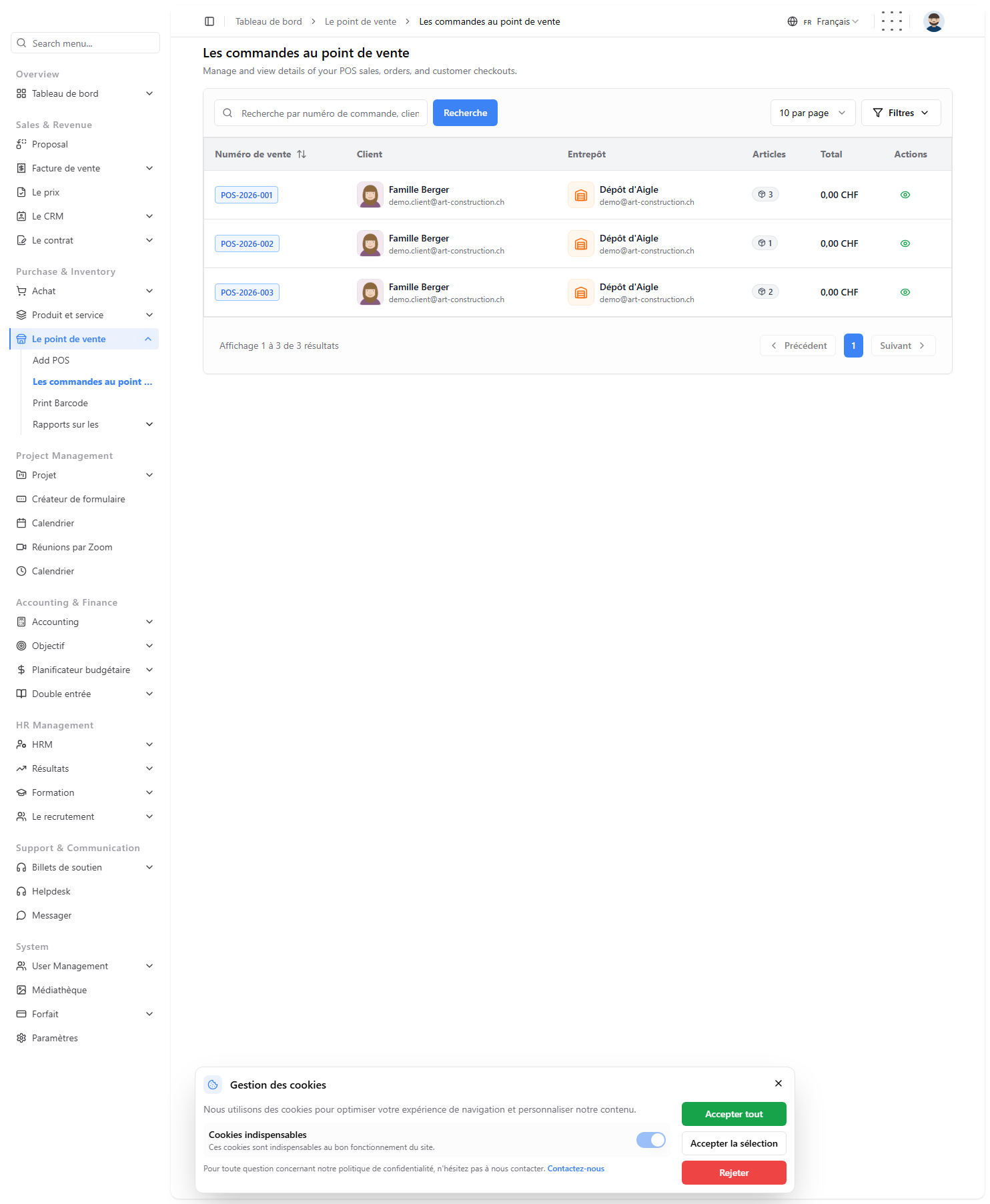Viewport: 990px width, 1204px height.
Task: Click the Search menu field
Action: click(x=85, y=43)
